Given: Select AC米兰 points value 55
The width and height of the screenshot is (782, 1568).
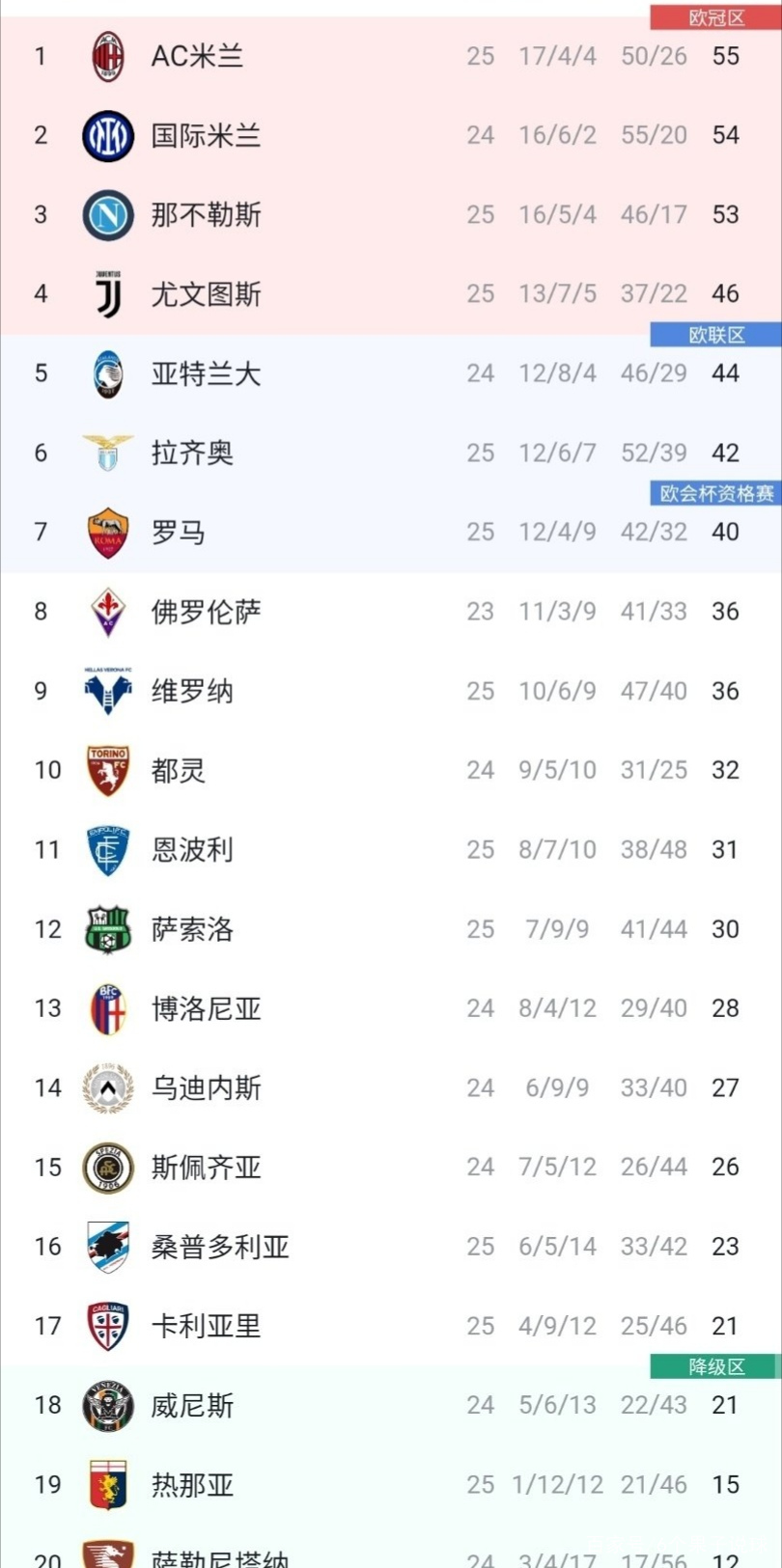Looking at the screenshot, I should coord(725,56).
